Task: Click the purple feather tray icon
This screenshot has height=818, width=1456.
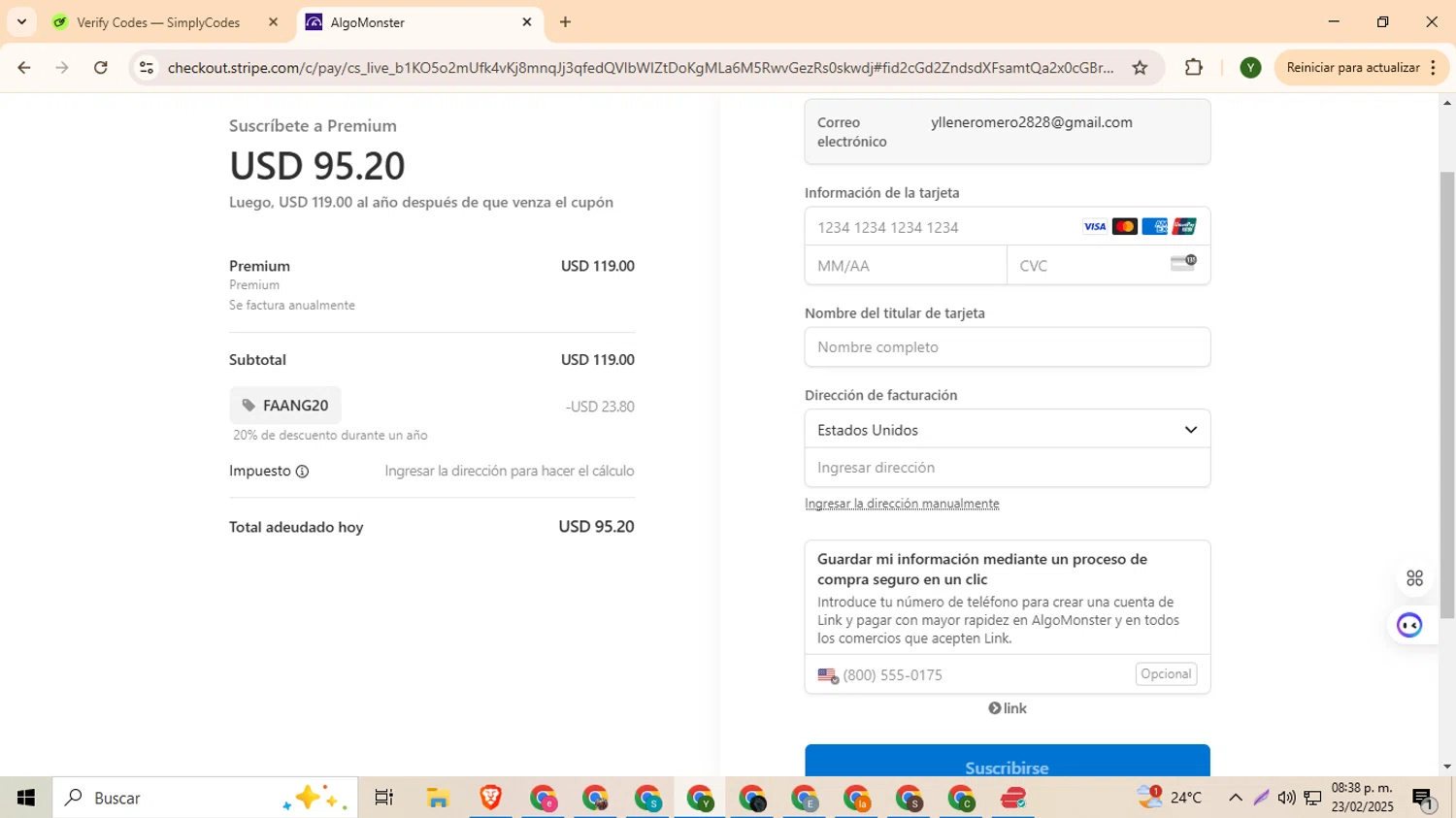Action: (1261, 798)
